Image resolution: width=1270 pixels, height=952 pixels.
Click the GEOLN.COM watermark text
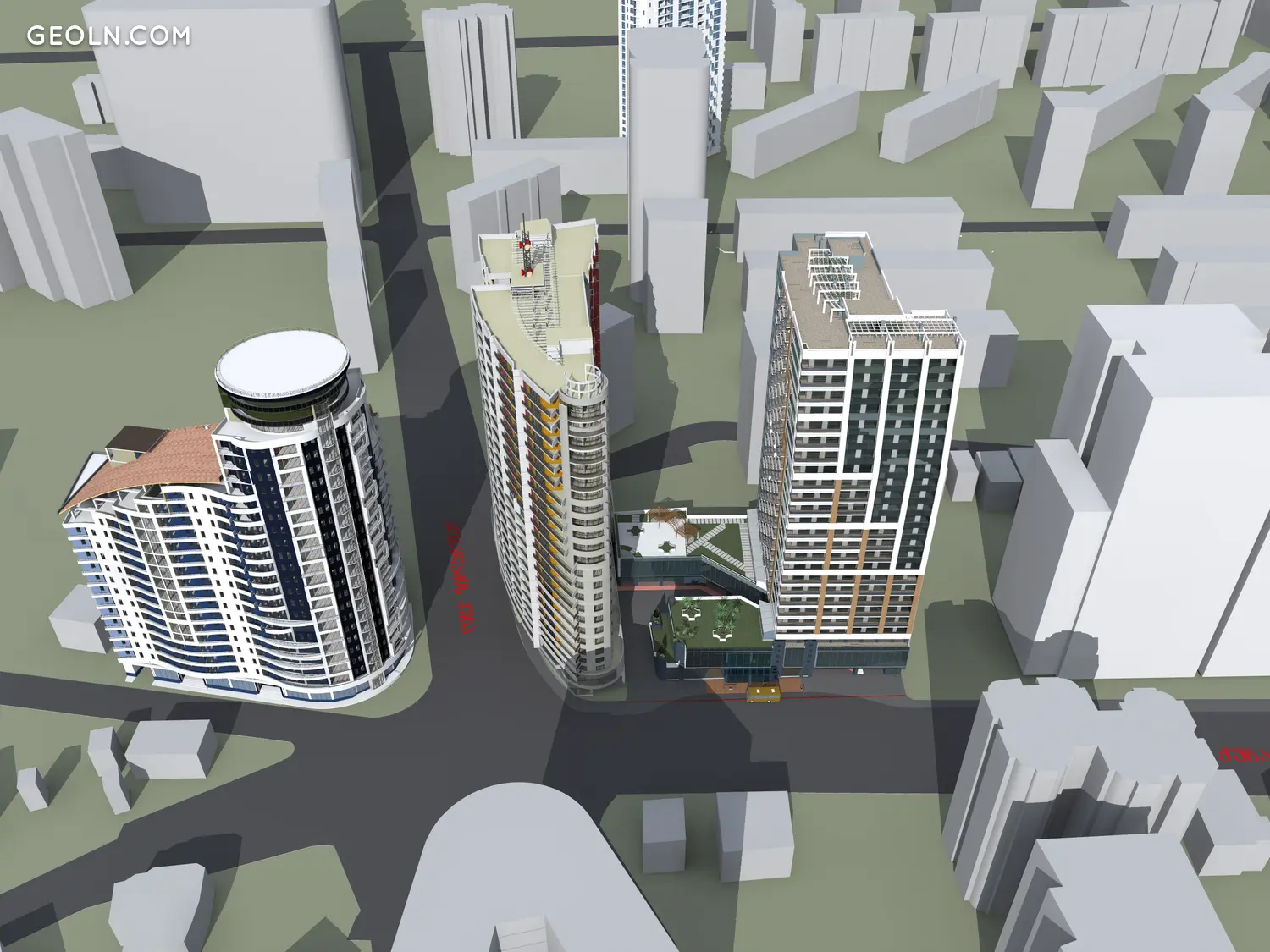108,36
